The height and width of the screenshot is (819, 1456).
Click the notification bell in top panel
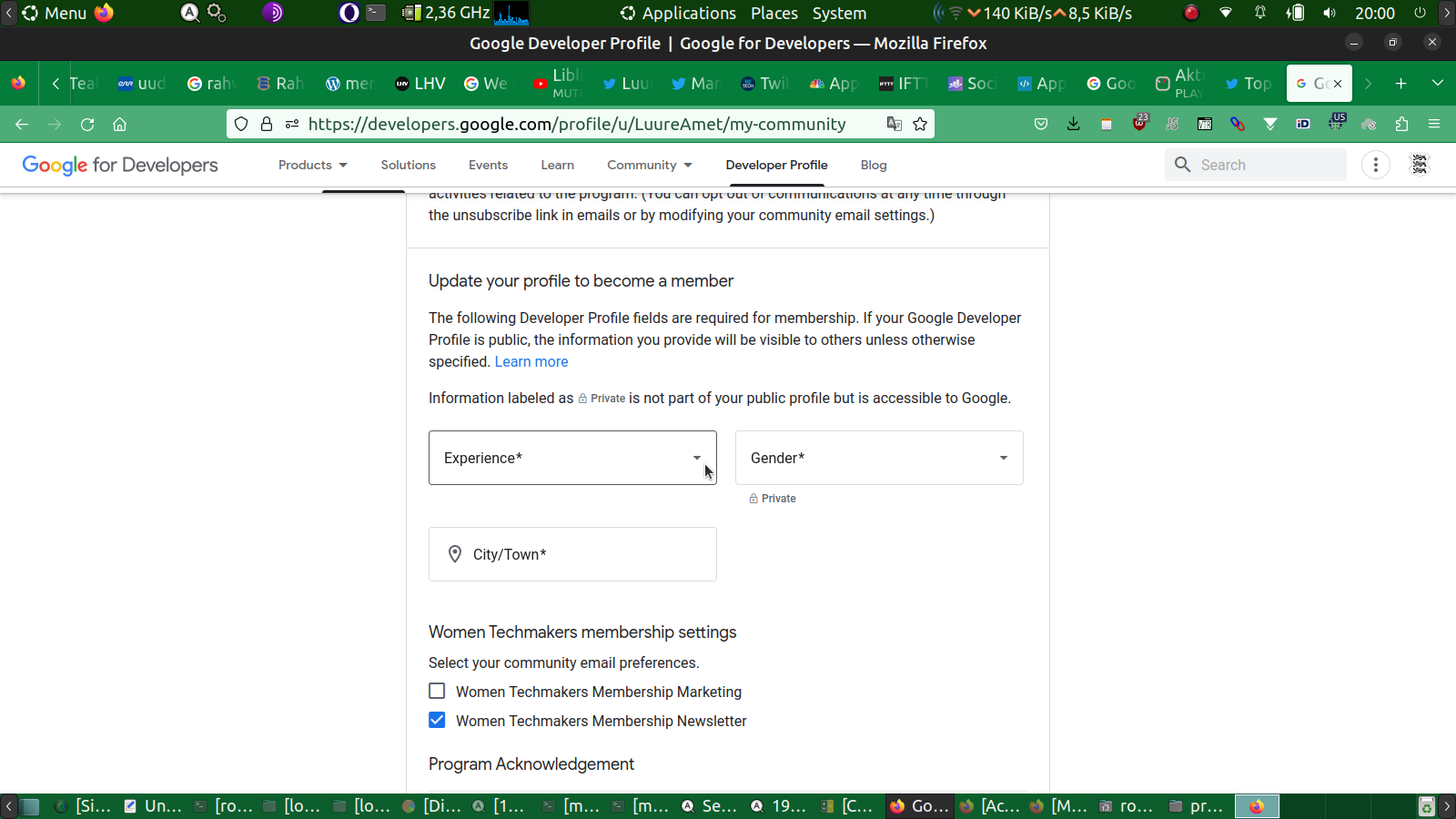coord(1260,13)
